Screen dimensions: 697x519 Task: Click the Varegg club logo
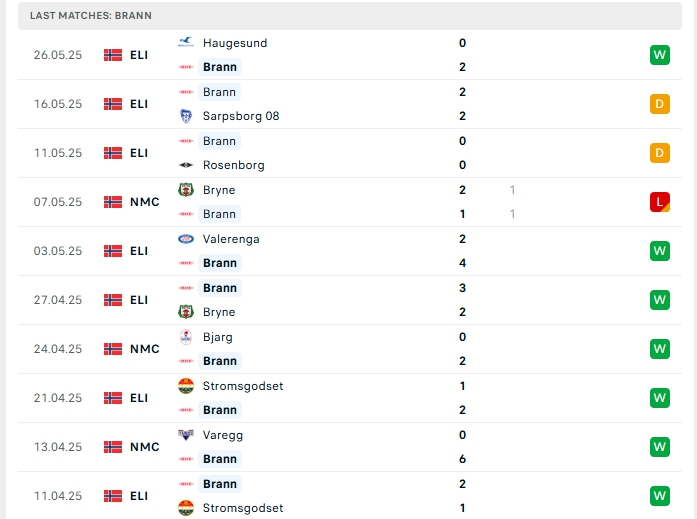185,435
